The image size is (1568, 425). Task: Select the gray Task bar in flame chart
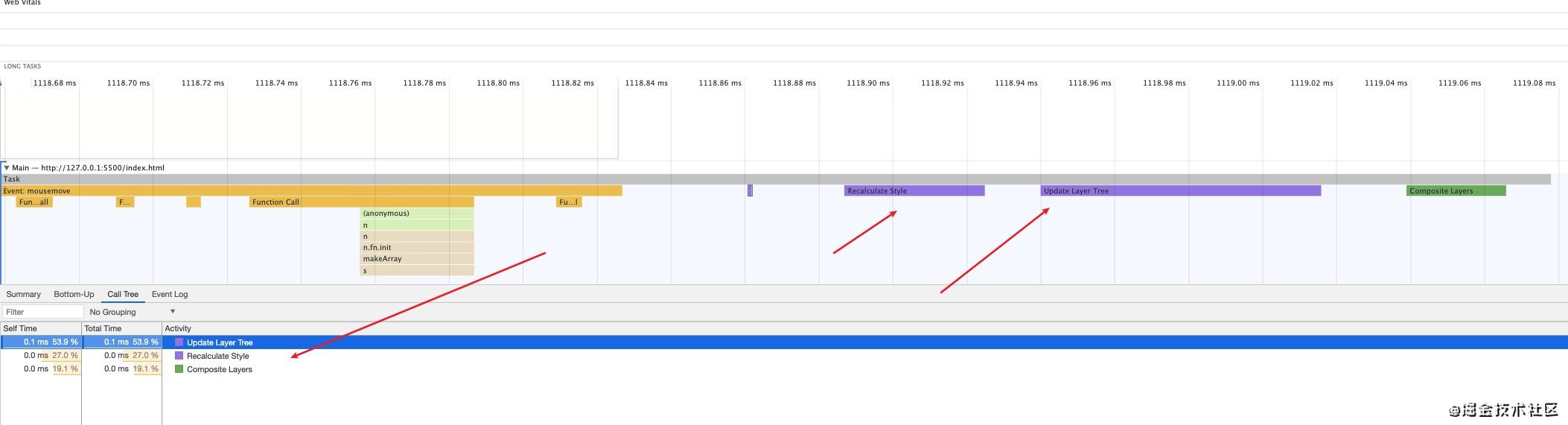point(775,179)
